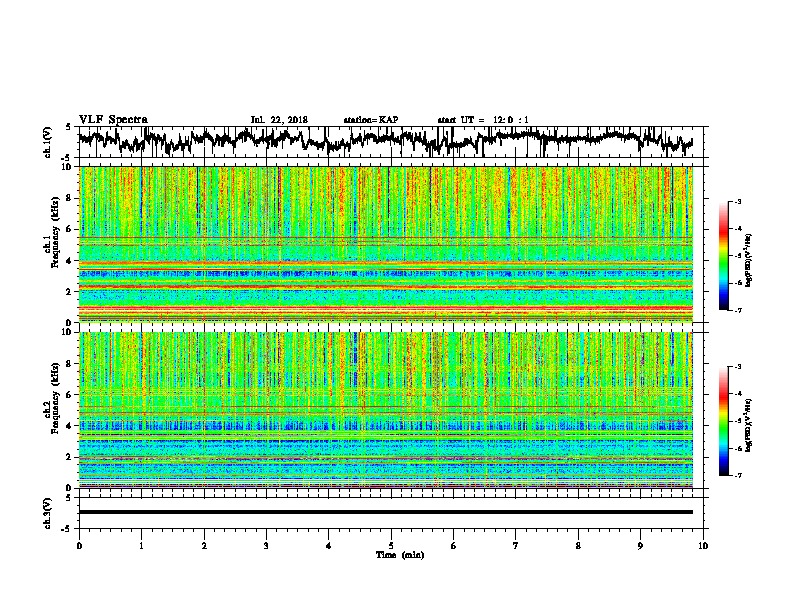Click the "ch.3(V)" axis label
This screenshot has width=792, height=612.
48,513
